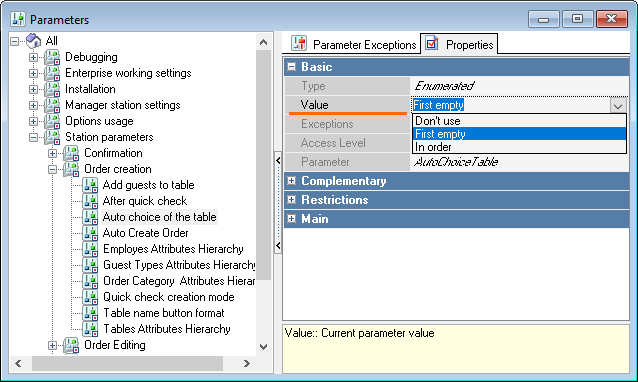The image size is (638, 382).
Task: Select Tables Attributes Hierarchy tree item
Action: coord(167,329)
